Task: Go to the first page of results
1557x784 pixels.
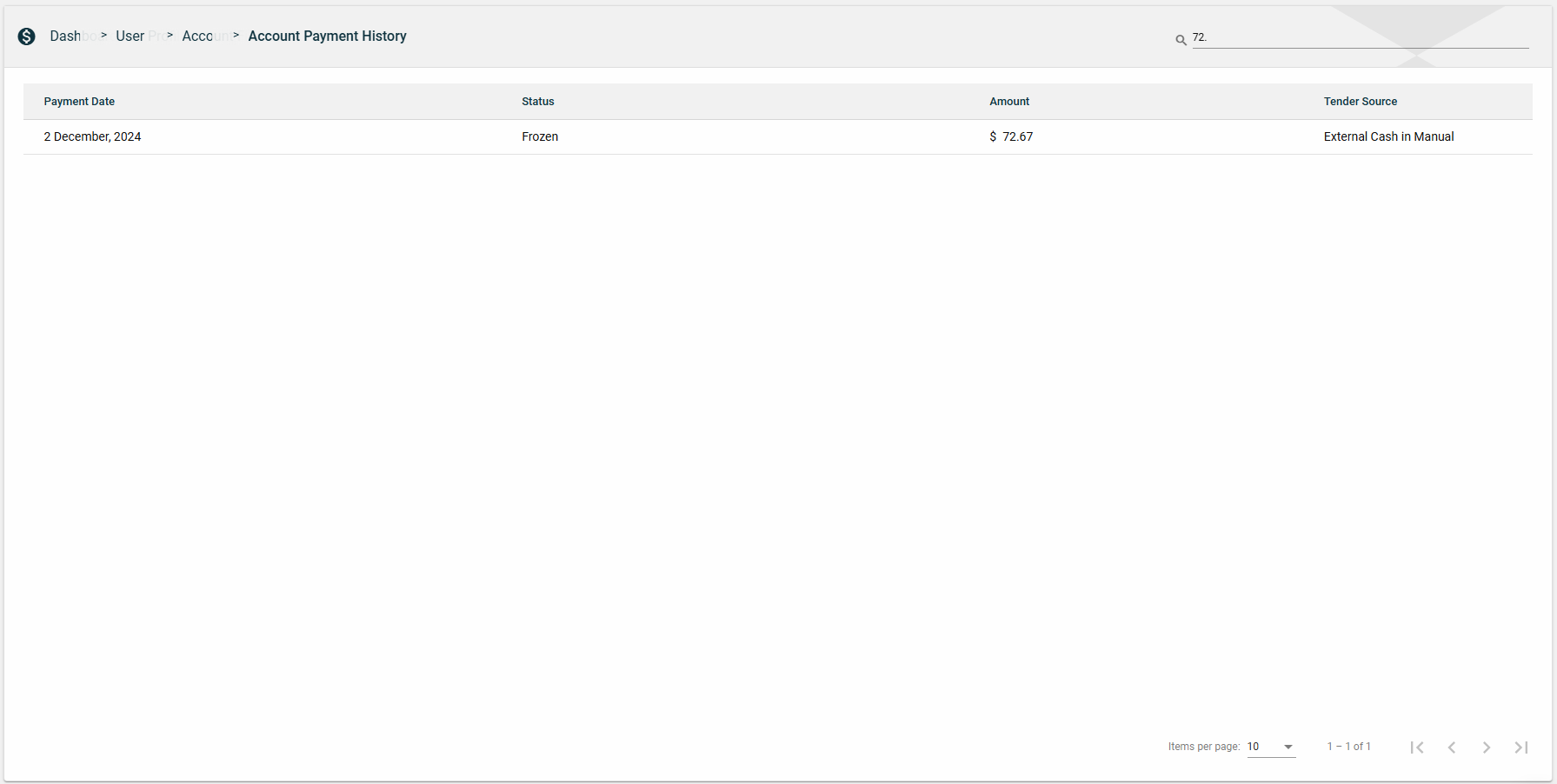Action: click(1417, 747)
